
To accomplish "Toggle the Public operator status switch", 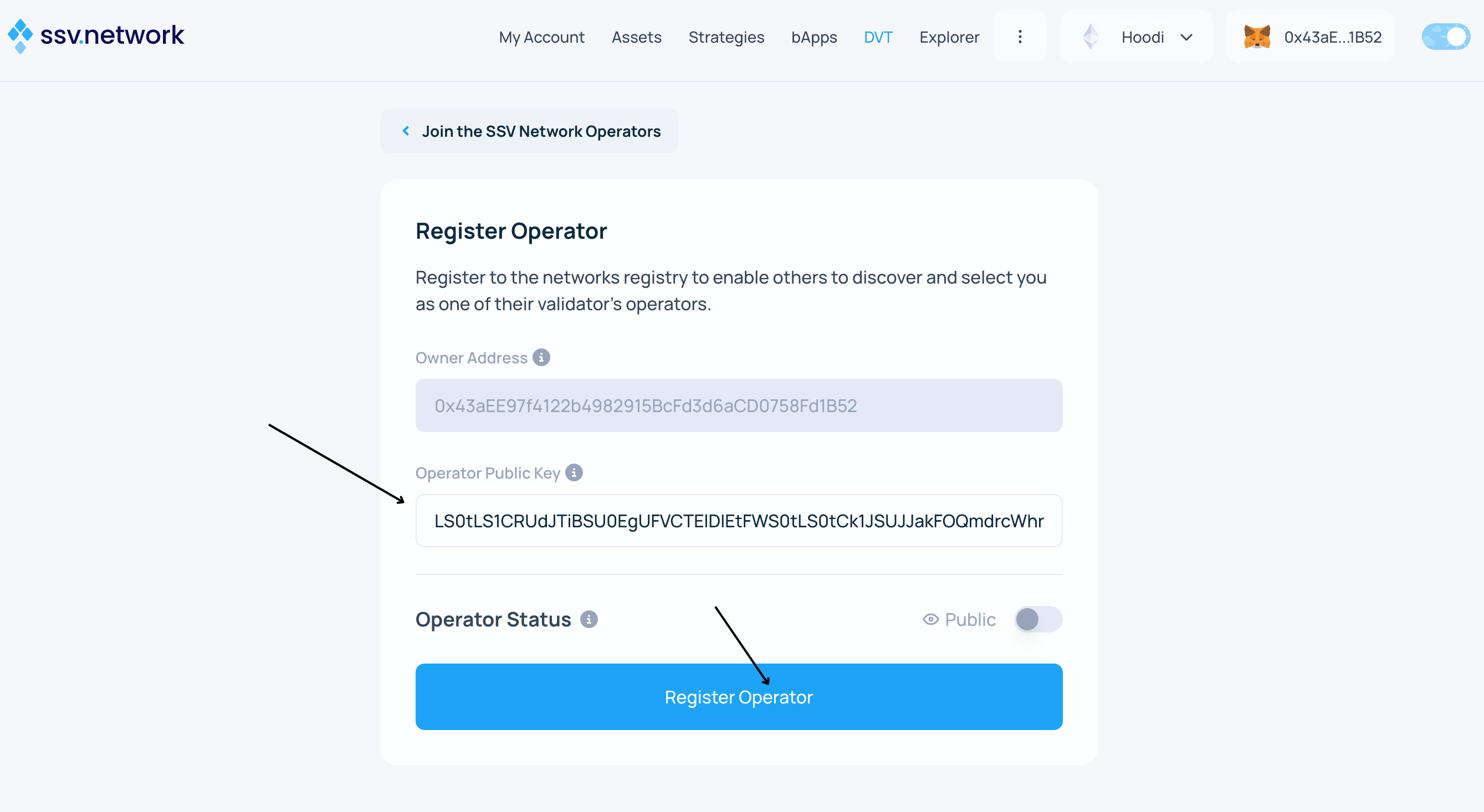I will pos(1037,620).
